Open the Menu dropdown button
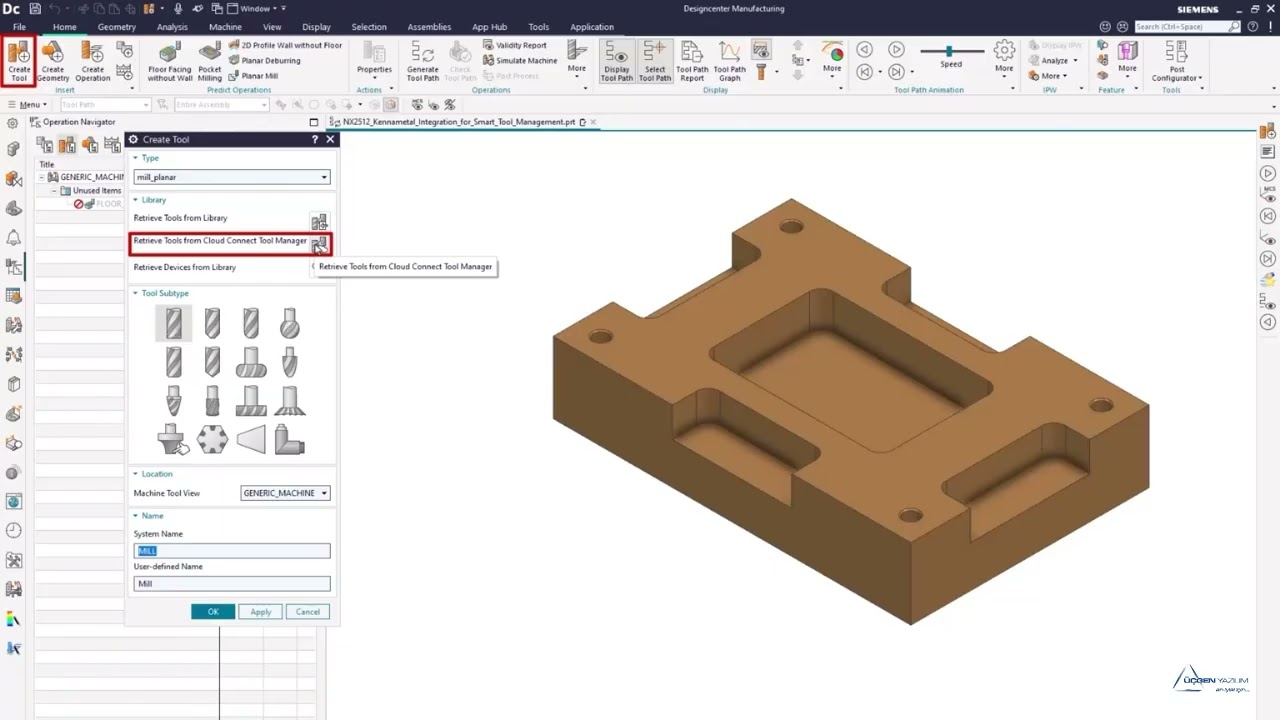 [27, 104]
